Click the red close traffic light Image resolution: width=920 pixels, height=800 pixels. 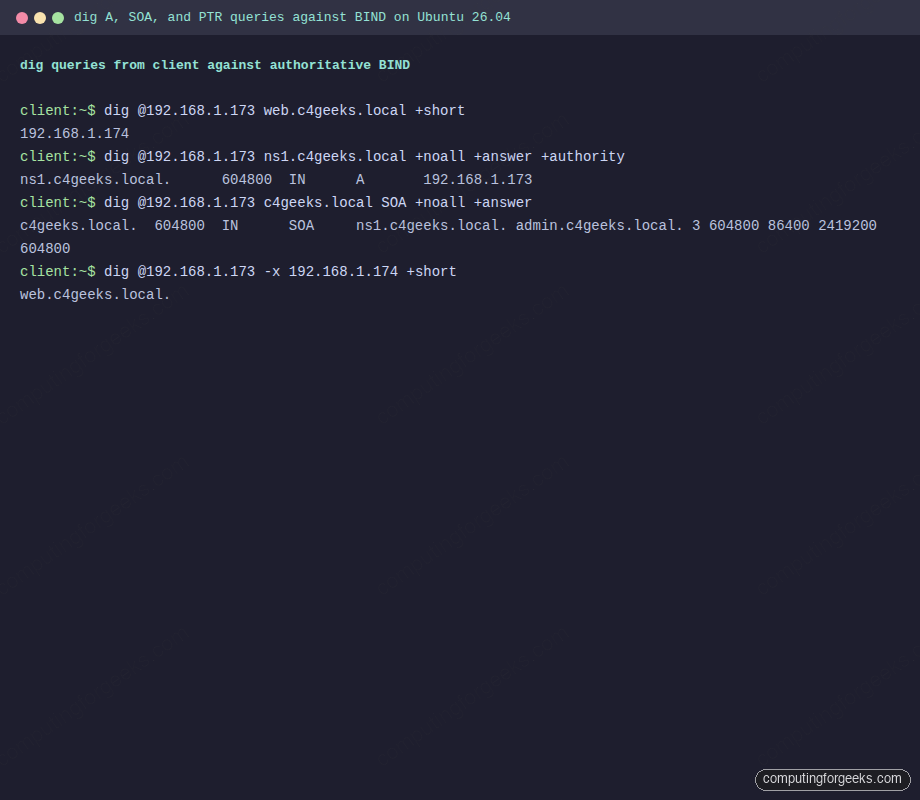21,17
